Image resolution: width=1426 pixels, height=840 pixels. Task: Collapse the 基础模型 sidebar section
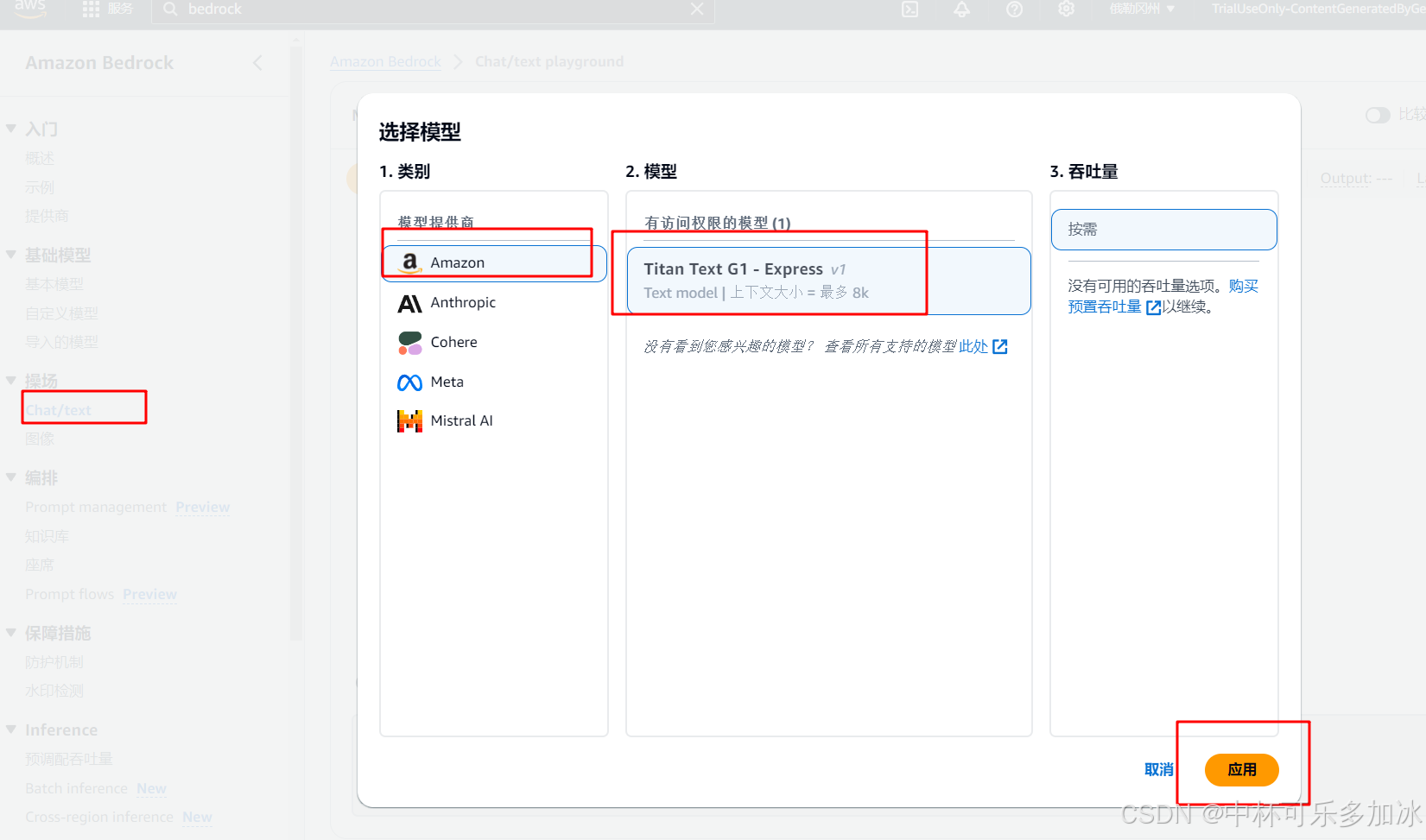pos(11,255)
